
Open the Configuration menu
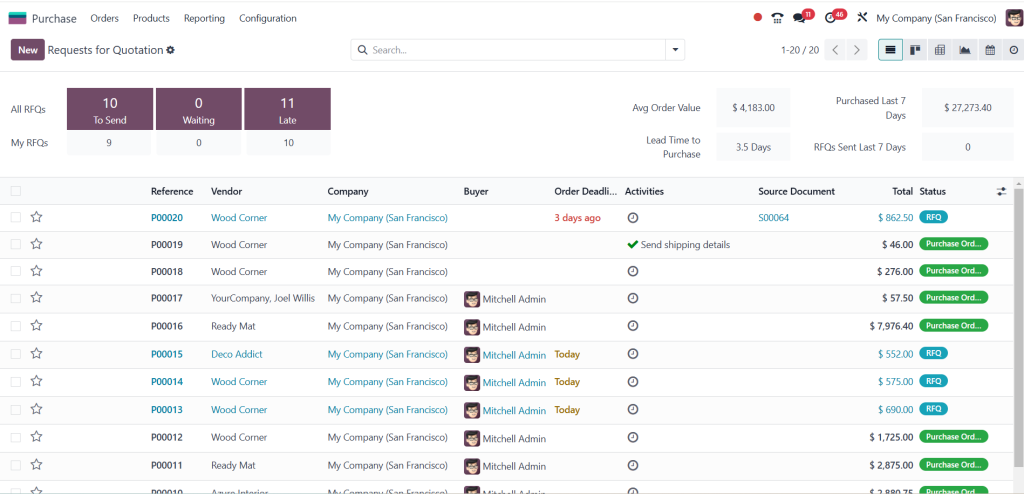(x=268, y=18)
